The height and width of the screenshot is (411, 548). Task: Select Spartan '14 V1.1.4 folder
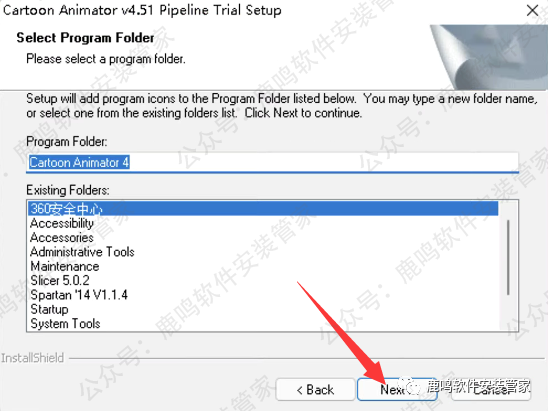click(79, 295)
